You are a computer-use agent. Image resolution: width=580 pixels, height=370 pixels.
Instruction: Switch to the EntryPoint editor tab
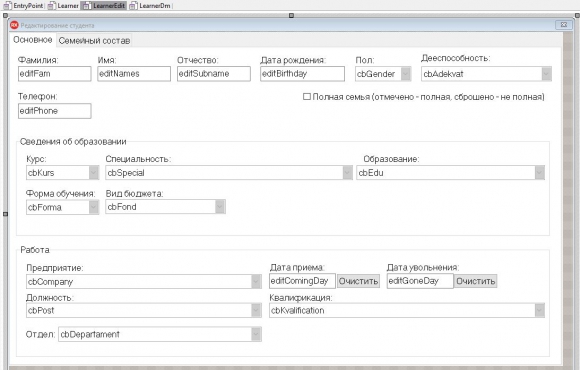[x=23, y=6]
